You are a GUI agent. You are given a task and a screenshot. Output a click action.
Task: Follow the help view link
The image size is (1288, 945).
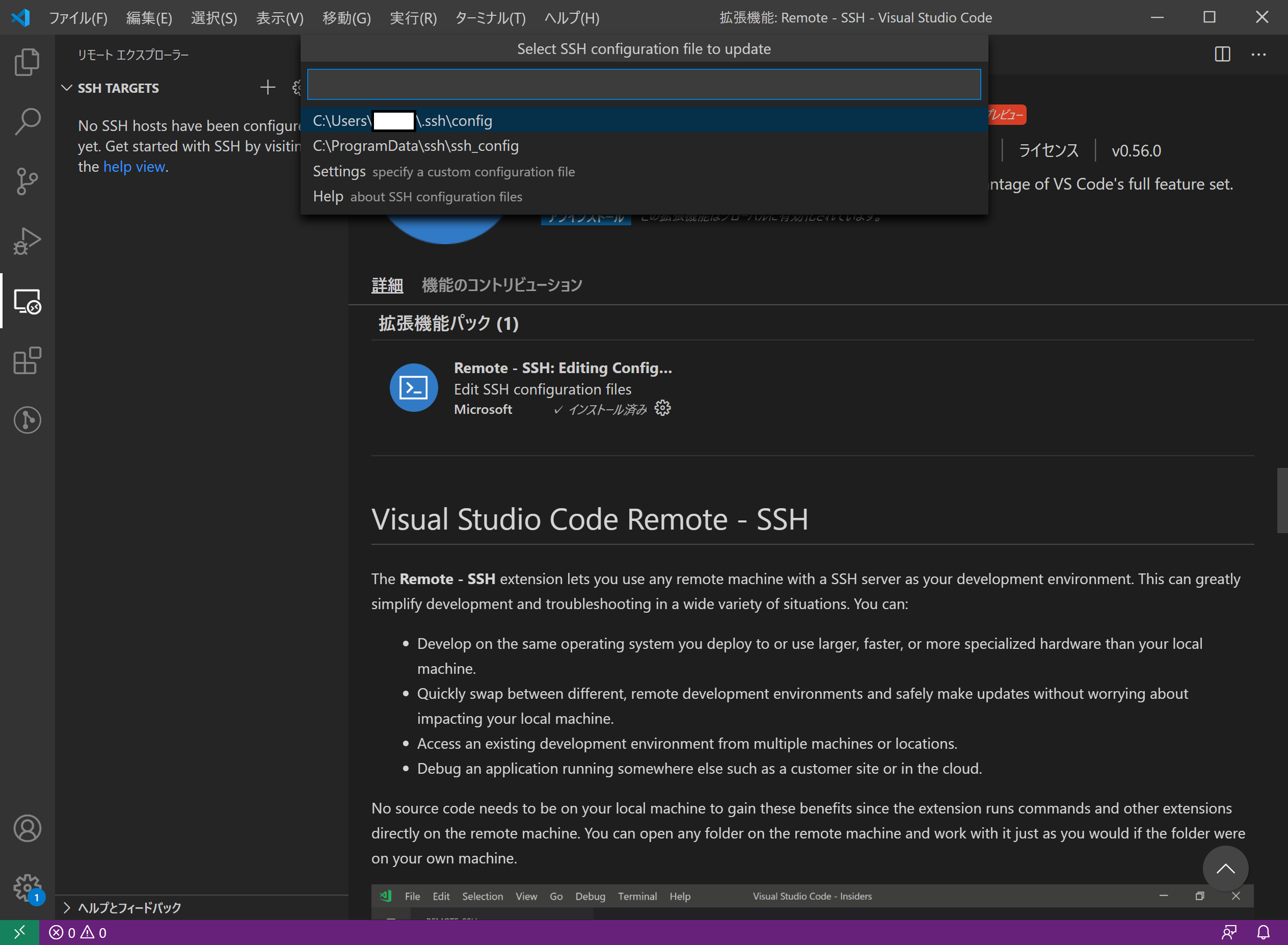(x=134, y=167)
